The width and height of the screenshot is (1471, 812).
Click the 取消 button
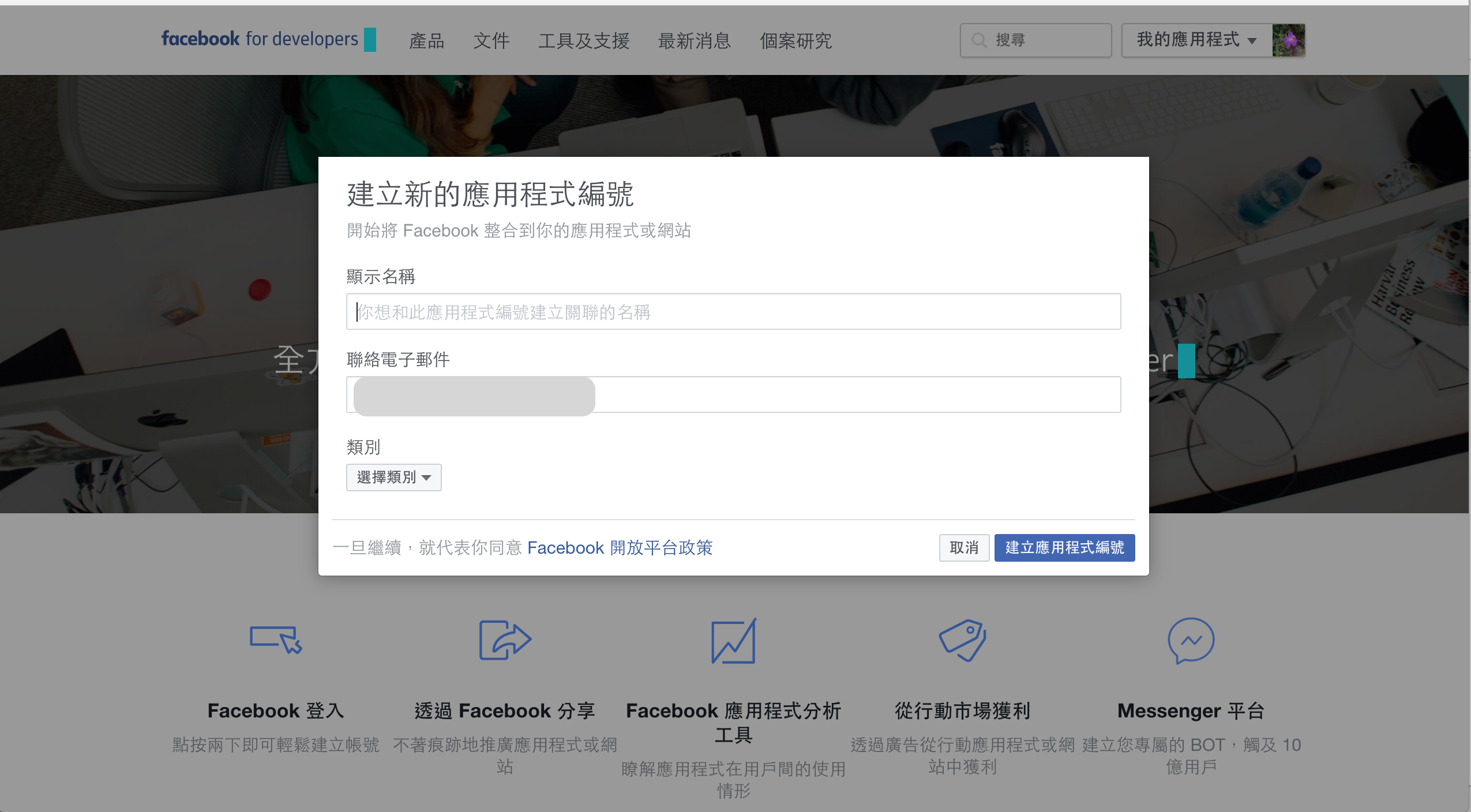(964, 547)
